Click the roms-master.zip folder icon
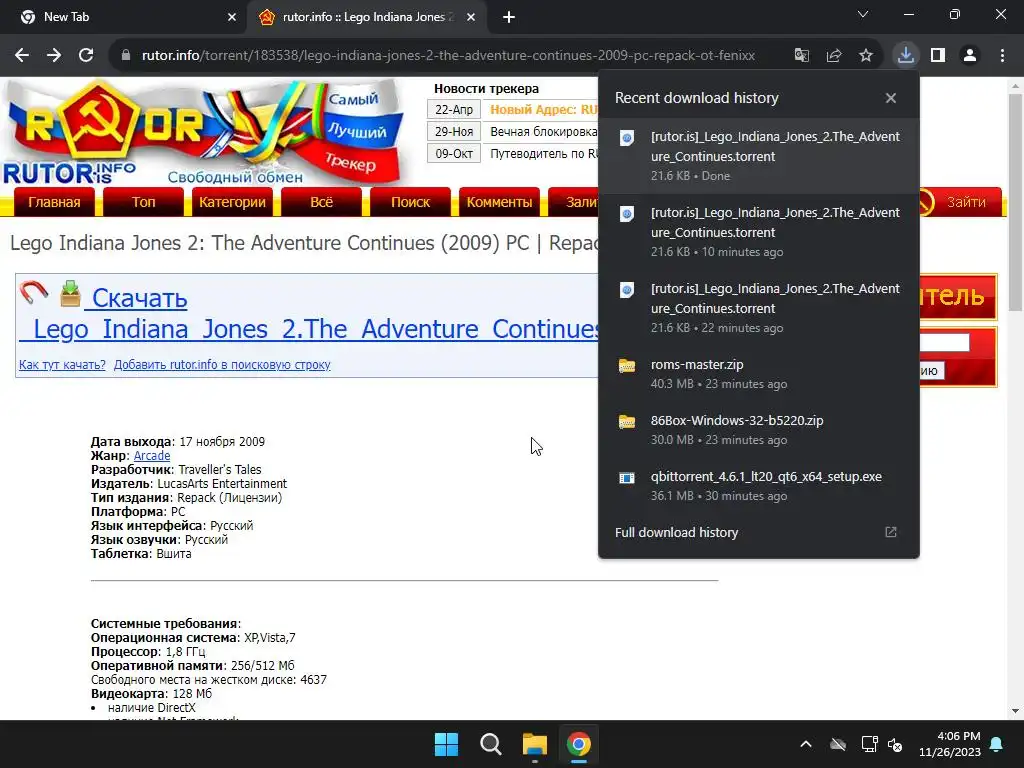Viewport: 1024px width, 768px height. click(x=627, y=366)
